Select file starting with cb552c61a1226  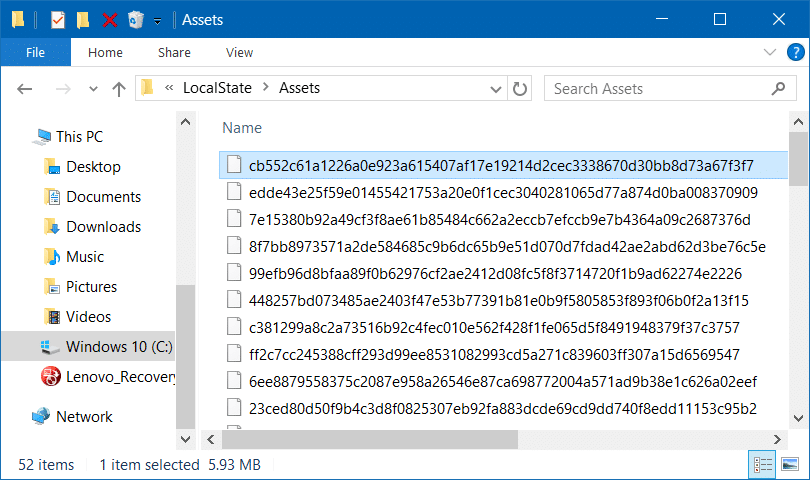pos(503,165)
